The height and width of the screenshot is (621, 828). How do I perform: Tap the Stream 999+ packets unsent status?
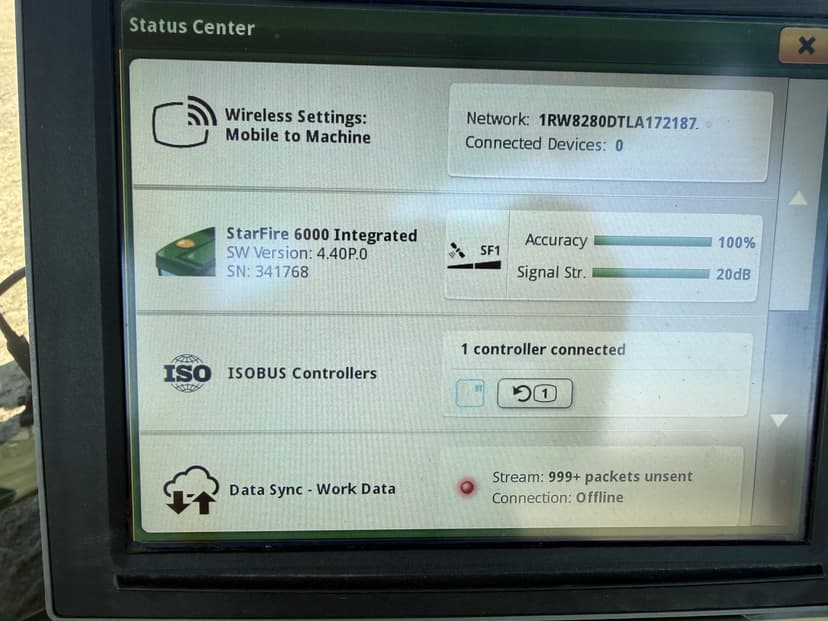pyautogui.click(x=592, y=477)
